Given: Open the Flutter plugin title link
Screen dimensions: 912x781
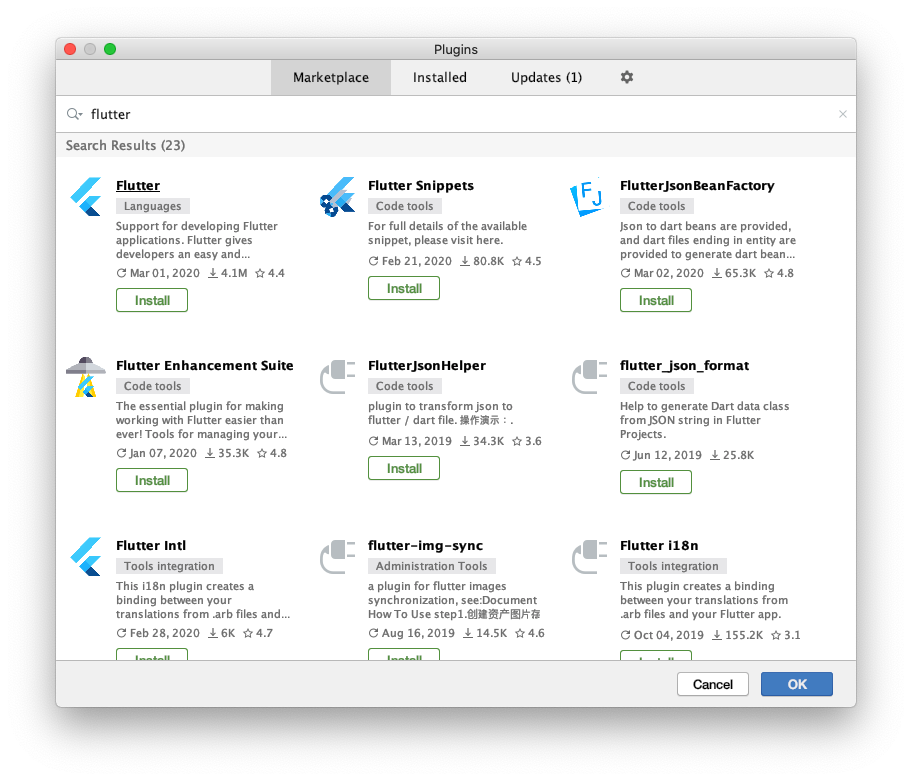Looking at the screenshot, I should point(138,186).
